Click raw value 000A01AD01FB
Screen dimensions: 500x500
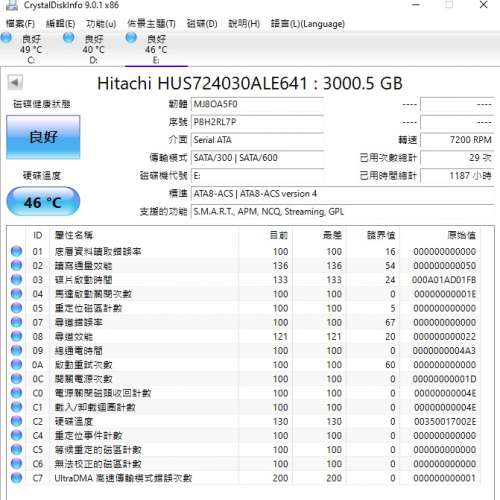[444, 280]
